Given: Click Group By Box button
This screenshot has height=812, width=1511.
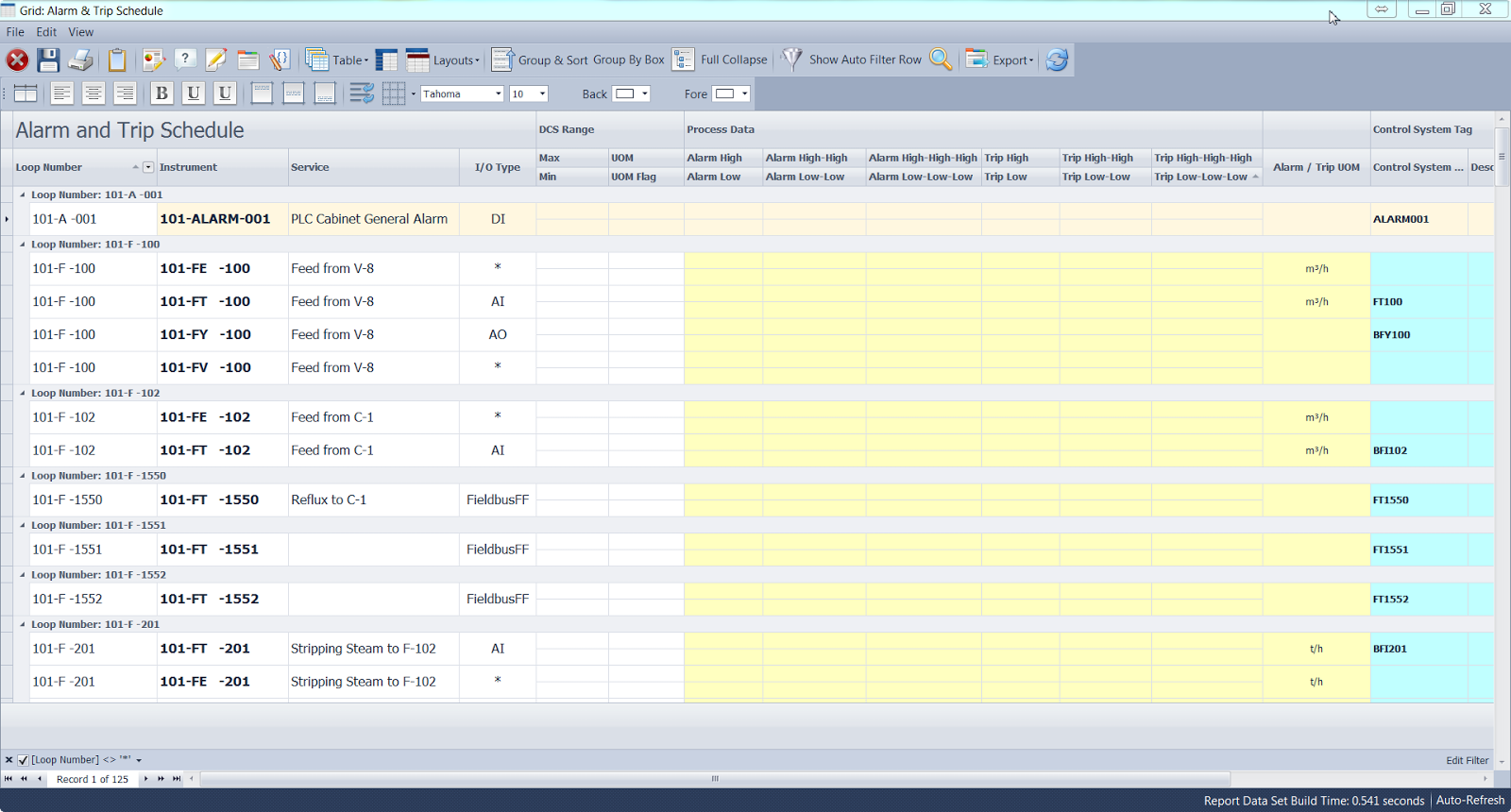Looking at the screenshot, I should tap(628, 59).
